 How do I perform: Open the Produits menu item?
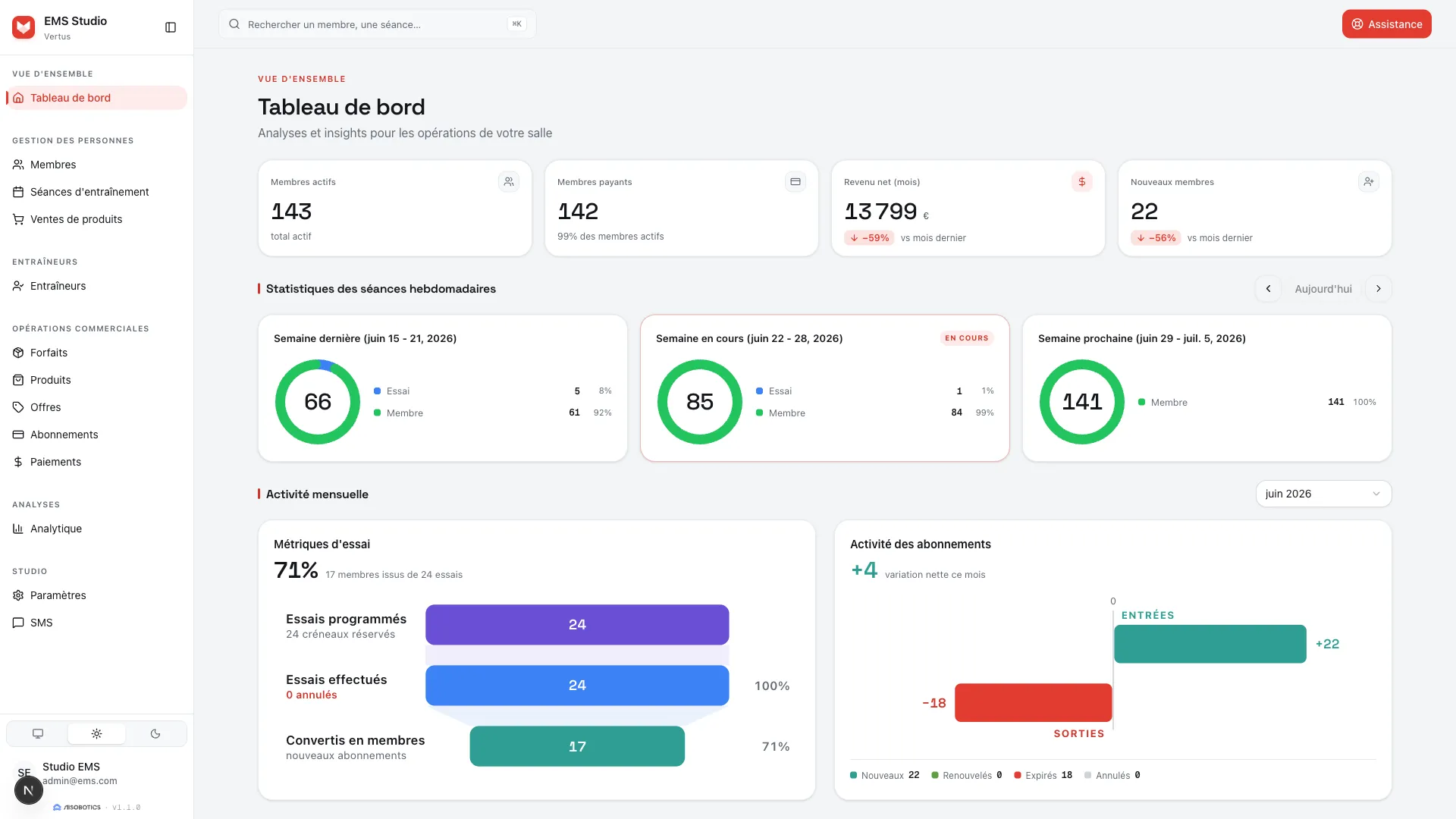[96, 380]
